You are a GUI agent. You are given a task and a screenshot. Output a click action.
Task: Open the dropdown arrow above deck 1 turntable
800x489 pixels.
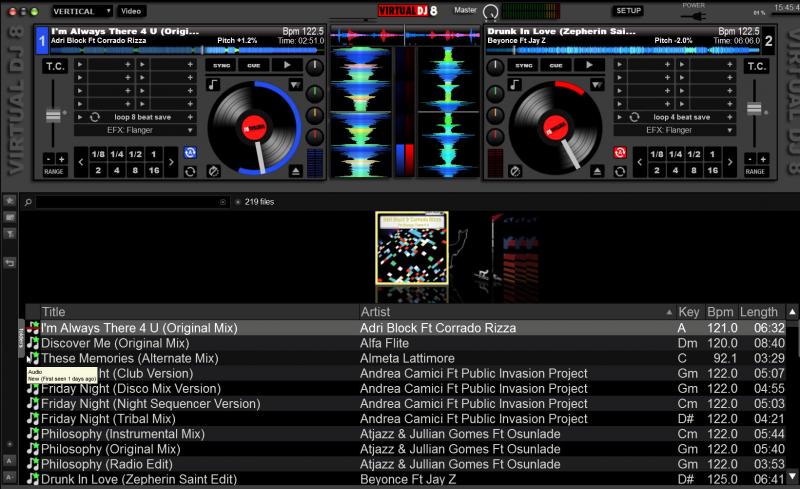pos(295,84)
